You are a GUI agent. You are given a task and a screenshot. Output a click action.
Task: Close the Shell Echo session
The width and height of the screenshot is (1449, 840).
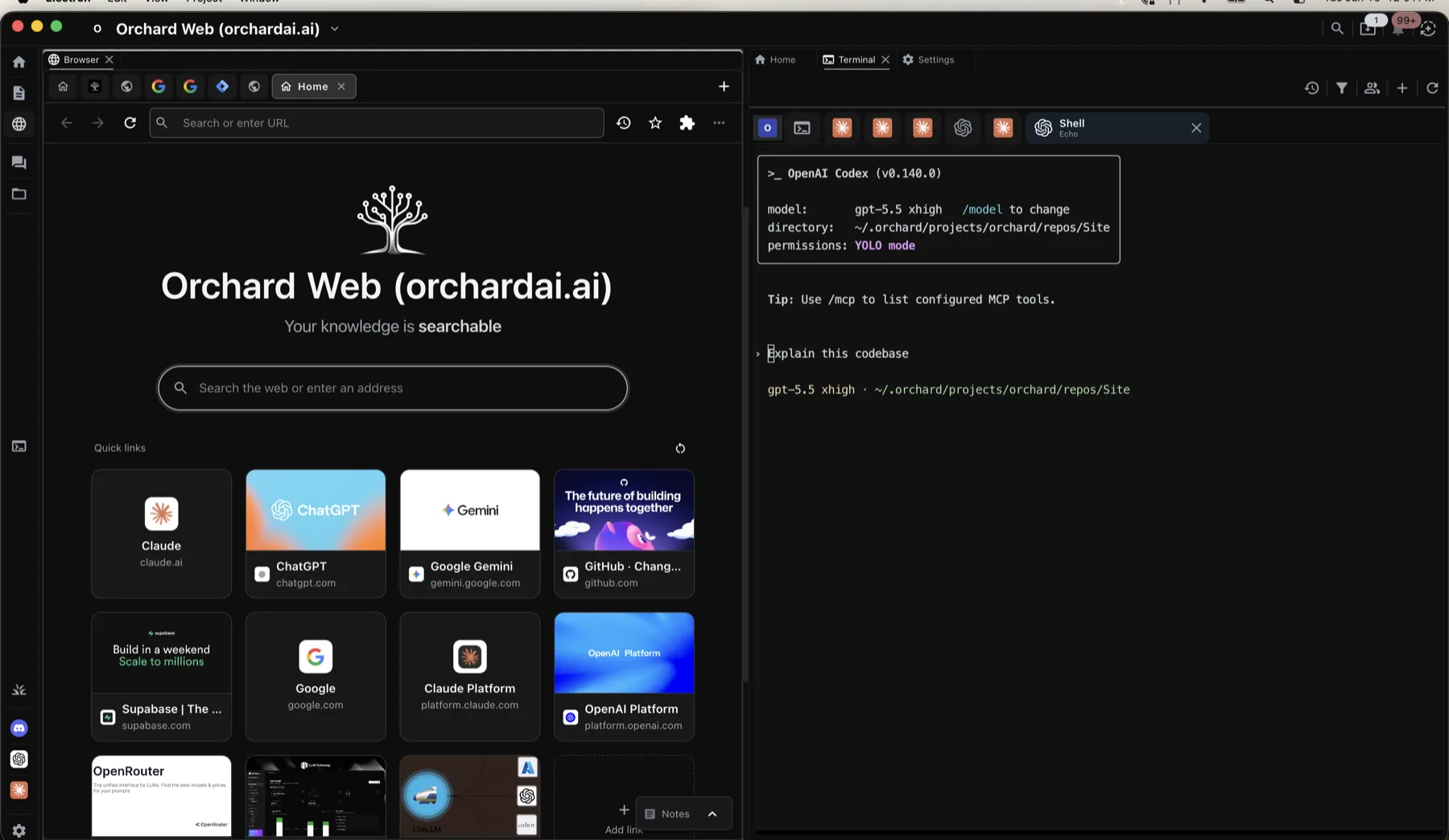(1196, 128)
